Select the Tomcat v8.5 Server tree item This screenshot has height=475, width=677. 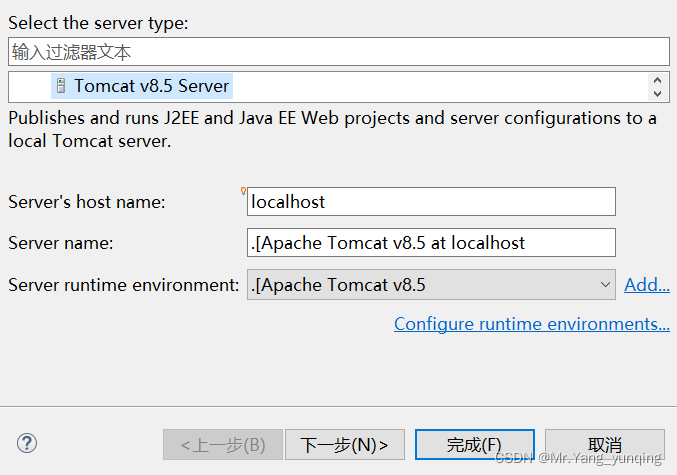142,86
